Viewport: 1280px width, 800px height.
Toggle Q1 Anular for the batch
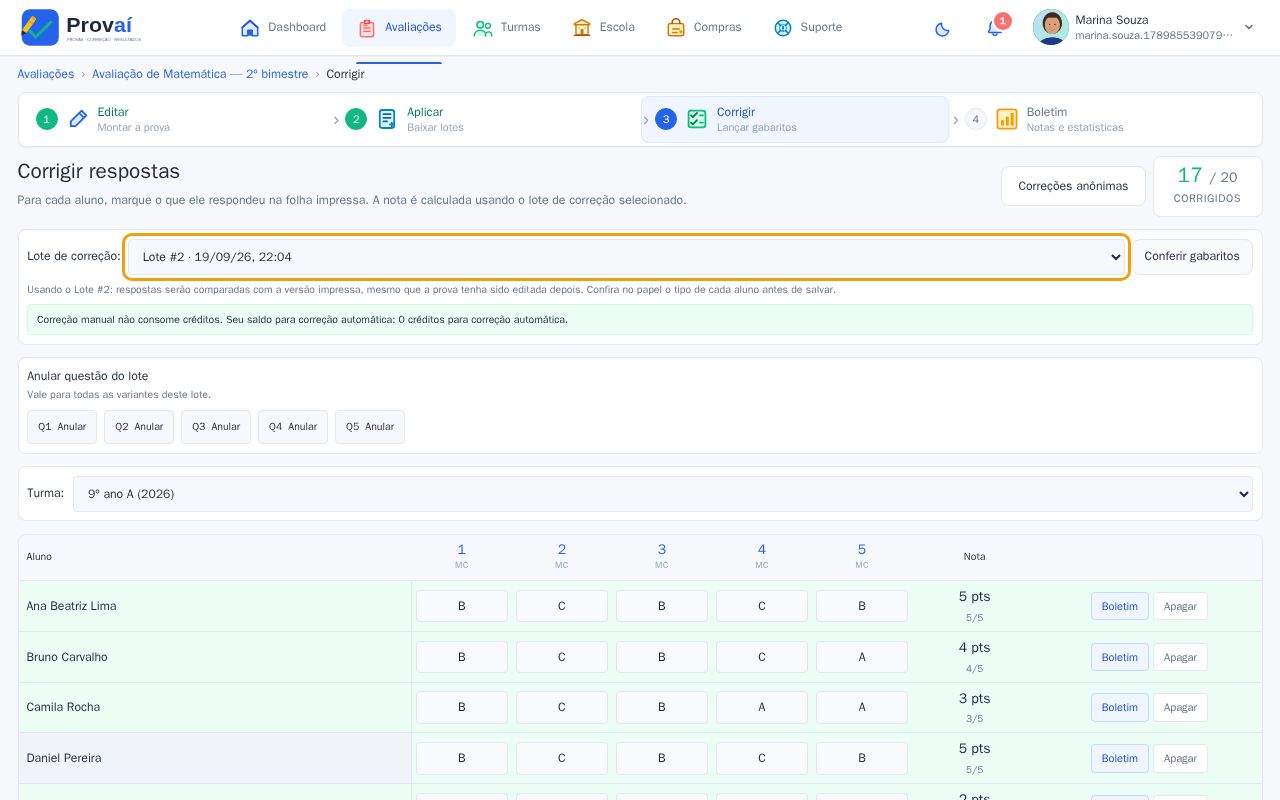(x=62, y=427)
